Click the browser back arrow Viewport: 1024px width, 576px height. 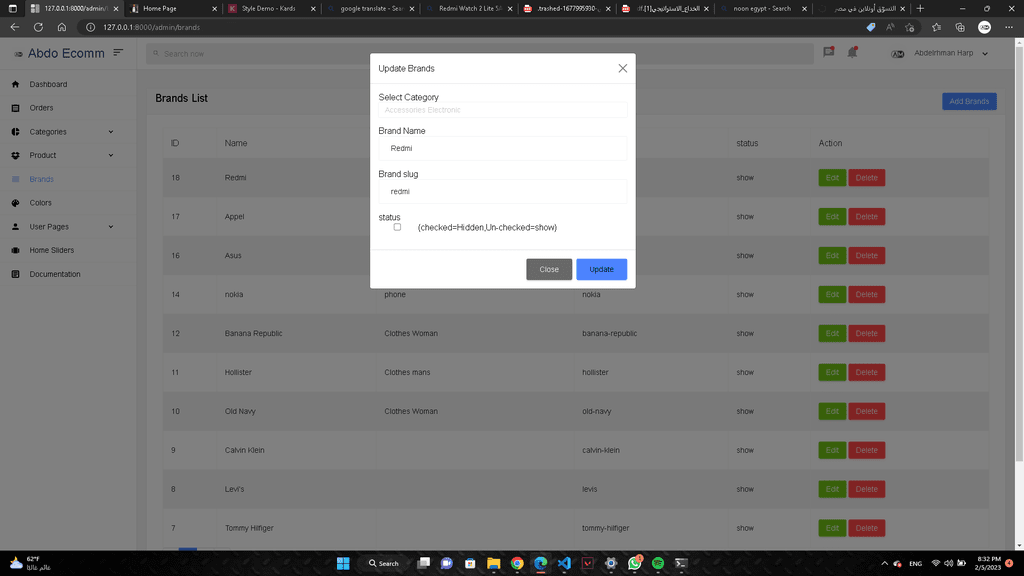pos(14,27)
